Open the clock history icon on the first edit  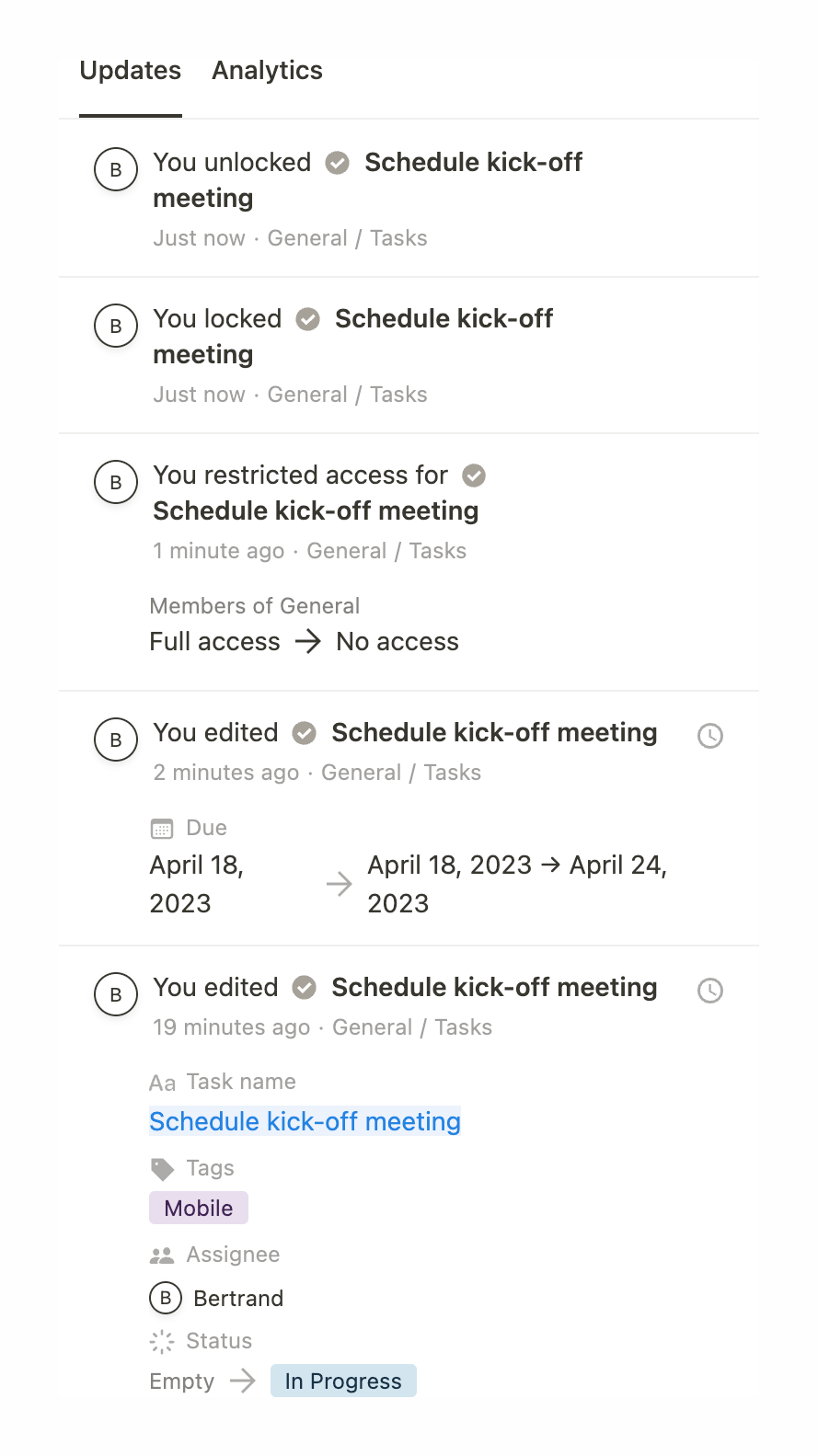click(709, 736)
